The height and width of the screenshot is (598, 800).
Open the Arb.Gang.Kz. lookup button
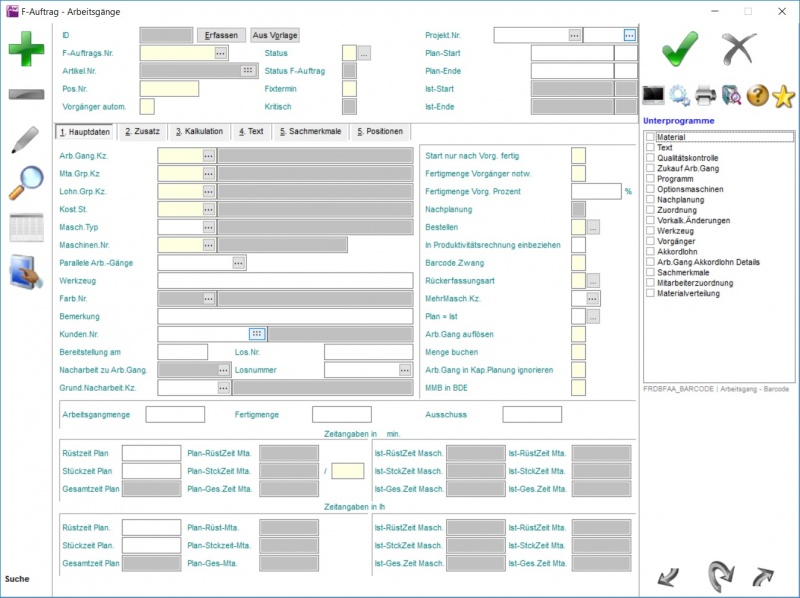pyautogui.click(x=208, y=156)
